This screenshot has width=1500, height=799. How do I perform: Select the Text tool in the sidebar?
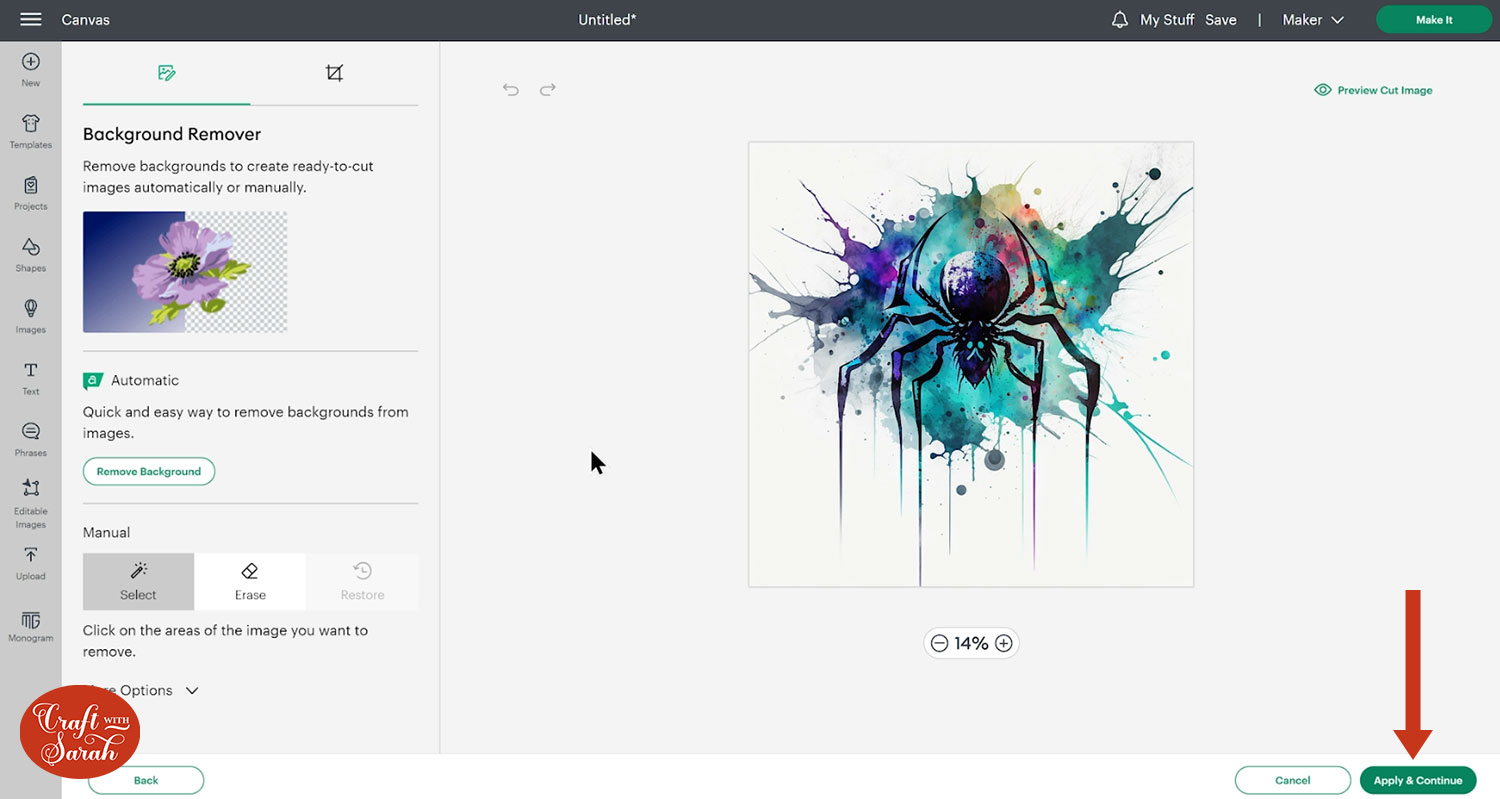(31, 378)
